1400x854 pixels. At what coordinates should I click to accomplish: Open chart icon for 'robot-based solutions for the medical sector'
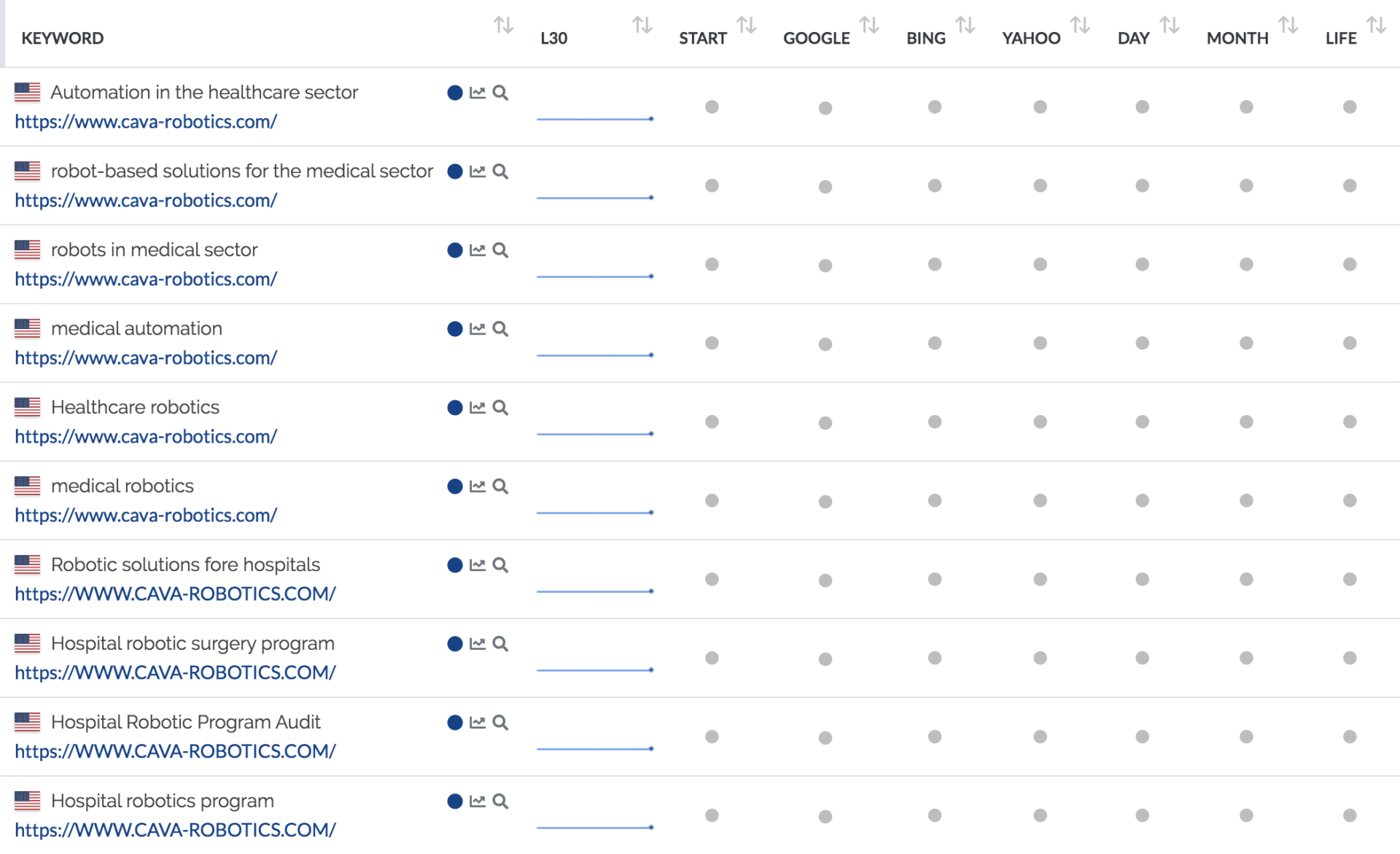(478, 171)
